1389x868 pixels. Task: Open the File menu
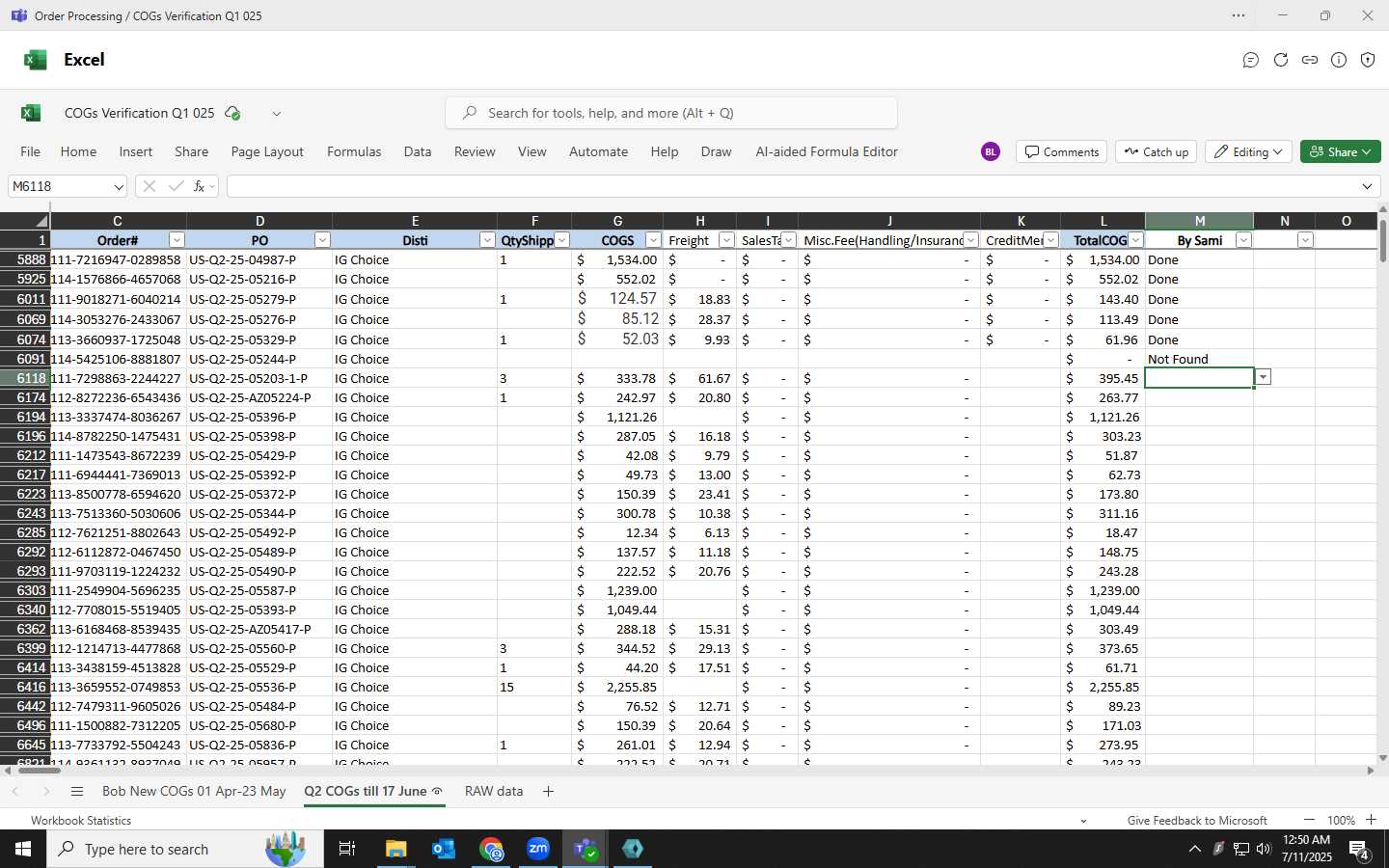[31, 151]
